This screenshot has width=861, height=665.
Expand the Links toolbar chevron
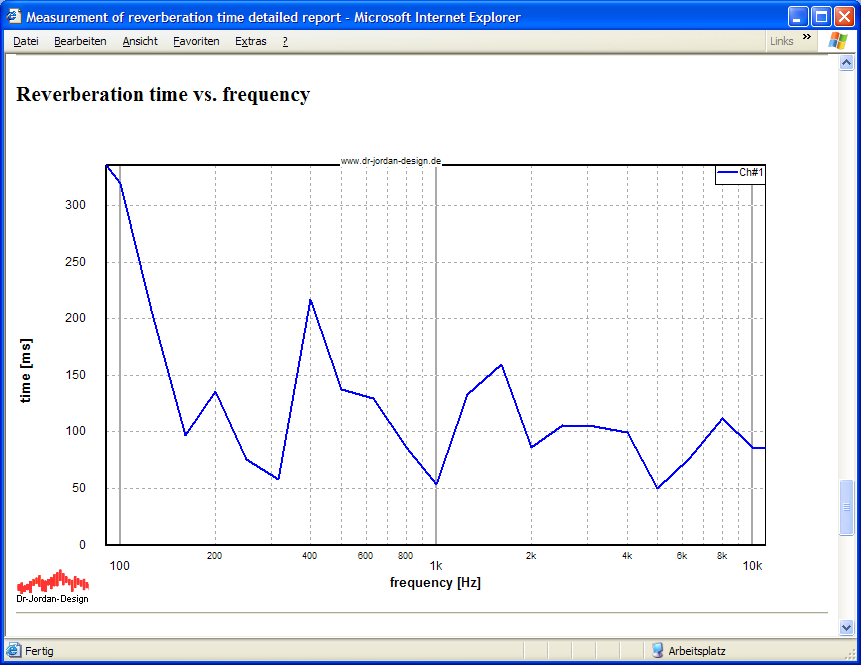tap(806, 38)
